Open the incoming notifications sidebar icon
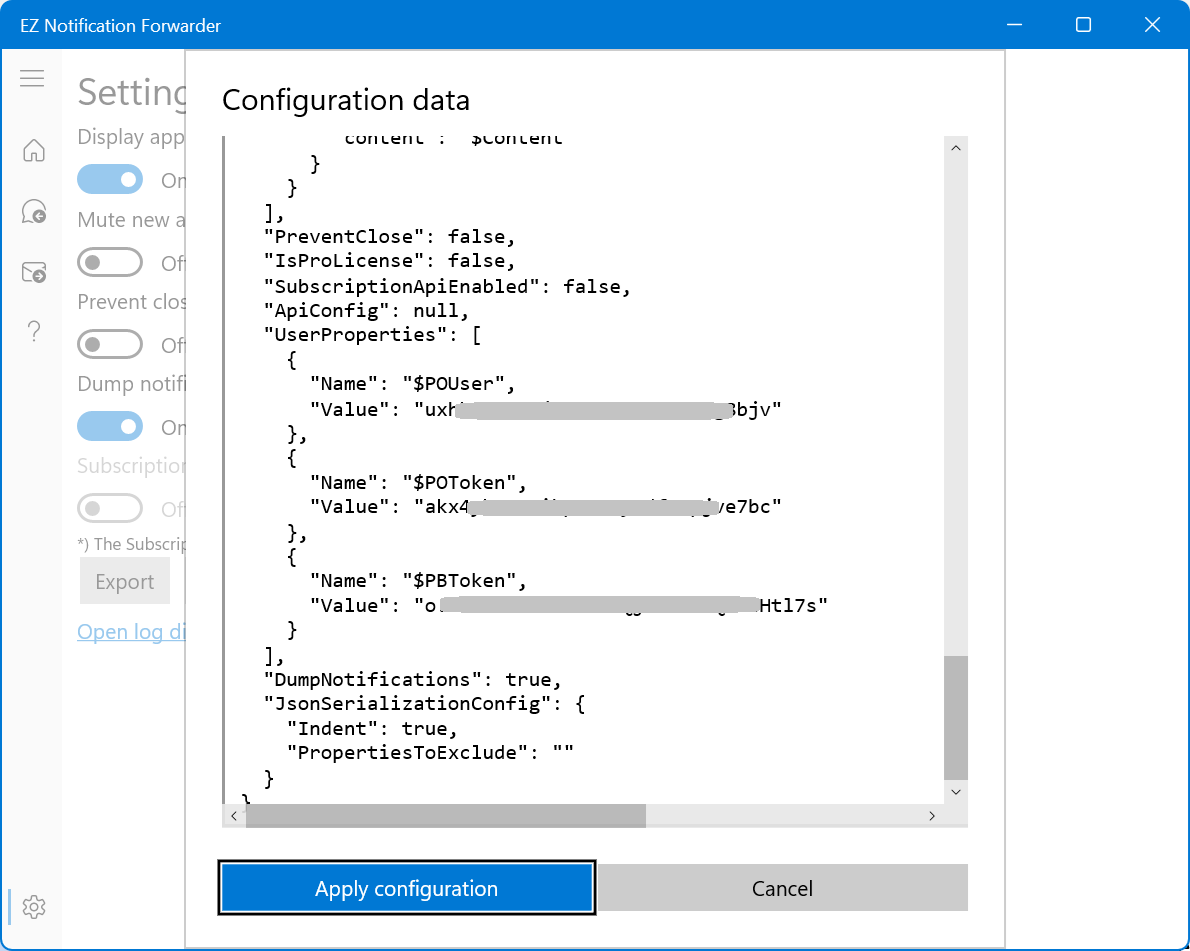1190x951 pixels. pyautogui.click(x=33, y=211)
